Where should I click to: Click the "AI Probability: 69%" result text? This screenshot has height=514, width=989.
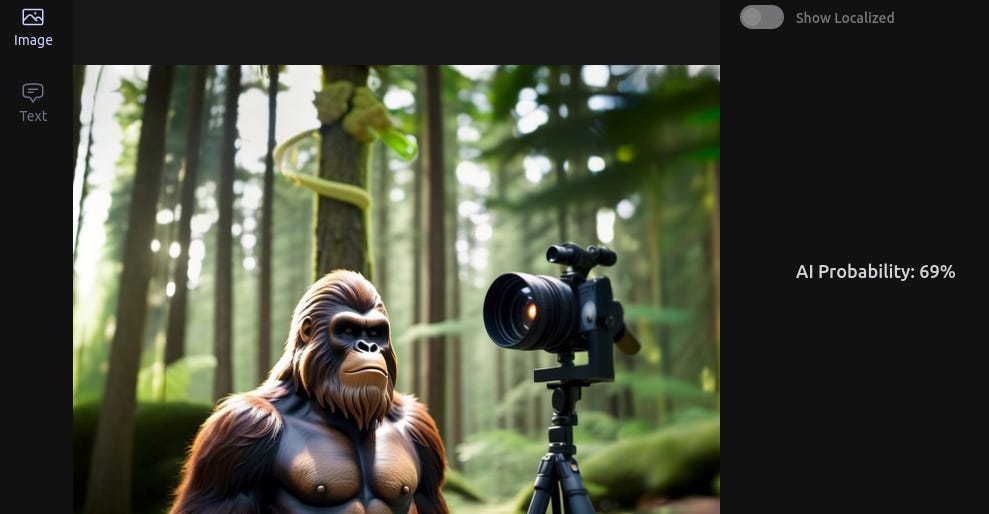[x=875, y=272]
